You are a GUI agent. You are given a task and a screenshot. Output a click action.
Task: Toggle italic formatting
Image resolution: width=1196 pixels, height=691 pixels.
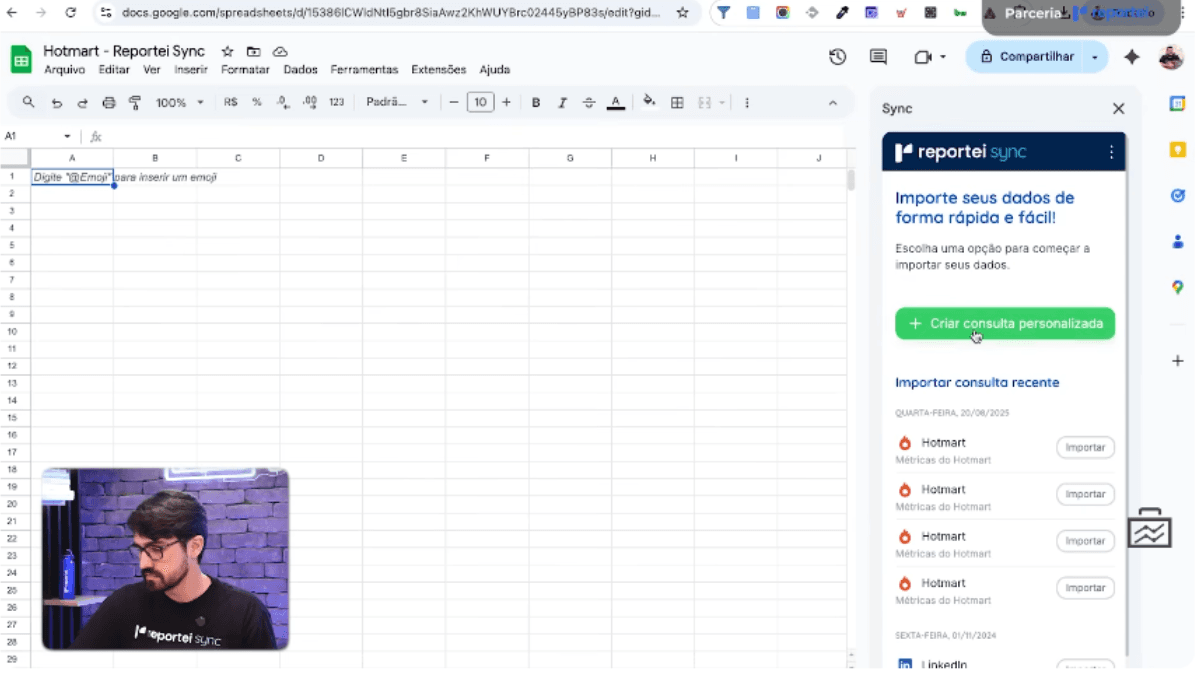(x=561, y=102)
